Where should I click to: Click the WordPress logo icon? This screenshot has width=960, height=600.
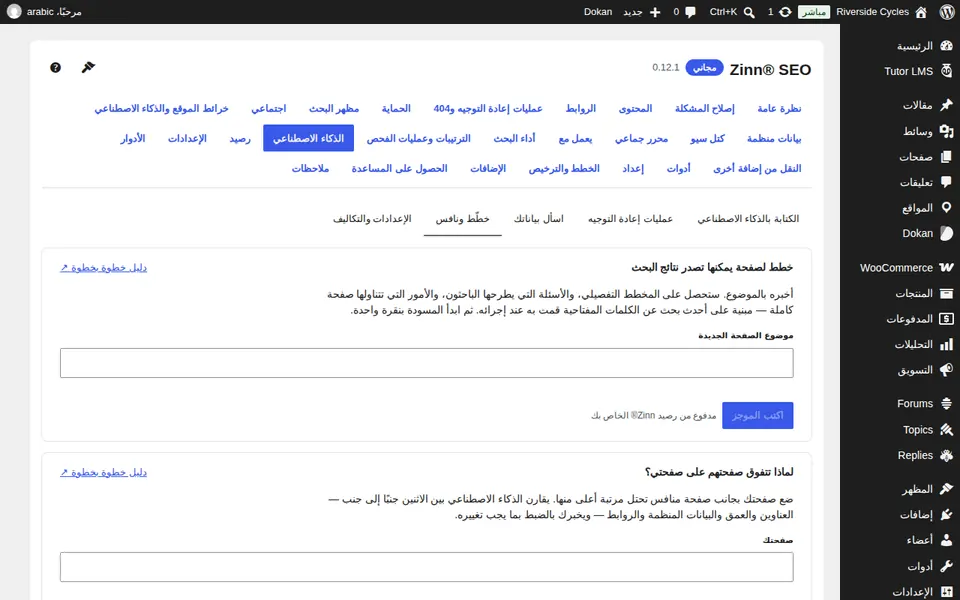[947, 12]
